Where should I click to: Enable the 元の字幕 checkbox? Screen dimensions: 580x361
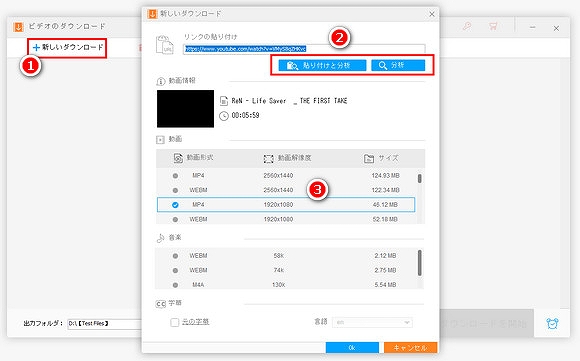175,322
